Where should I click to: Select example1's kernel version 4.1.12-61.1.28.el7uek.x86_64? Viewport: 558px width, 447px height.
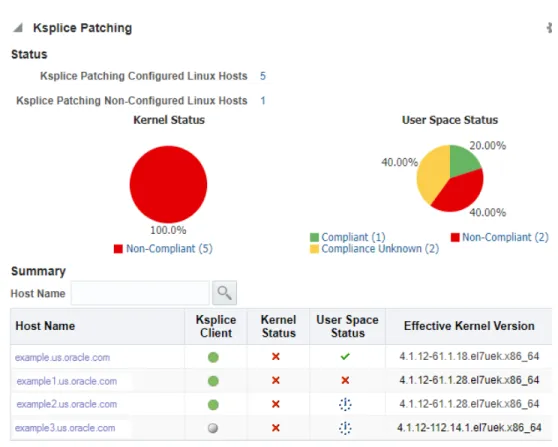[x=469, y=380]
